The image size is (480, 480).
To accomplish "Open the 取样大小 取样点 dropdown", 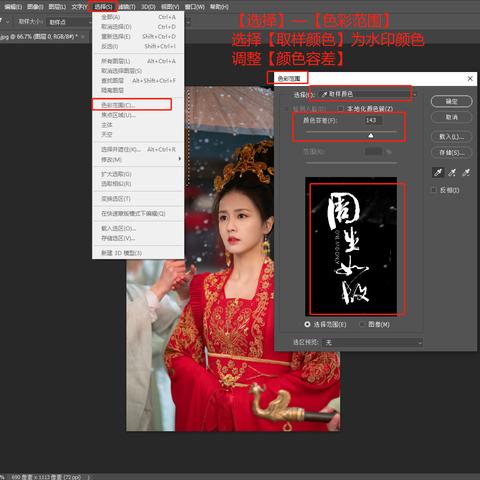I will (x=69, y=22).
